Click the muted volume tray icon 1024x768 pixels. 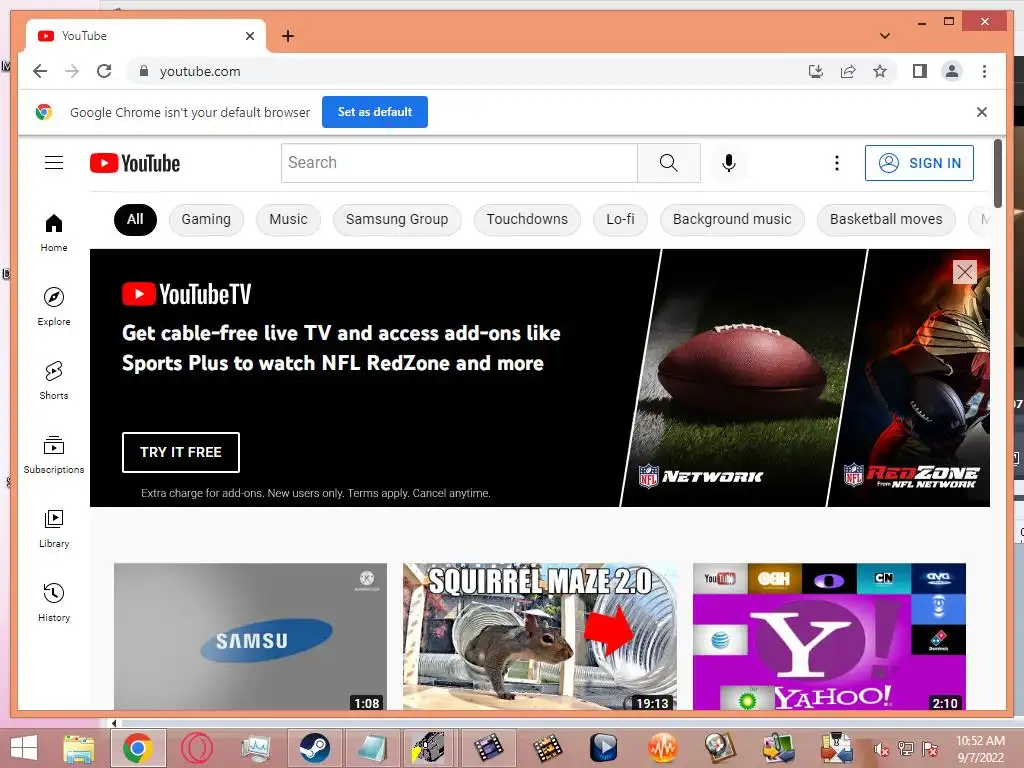point(881,749)
